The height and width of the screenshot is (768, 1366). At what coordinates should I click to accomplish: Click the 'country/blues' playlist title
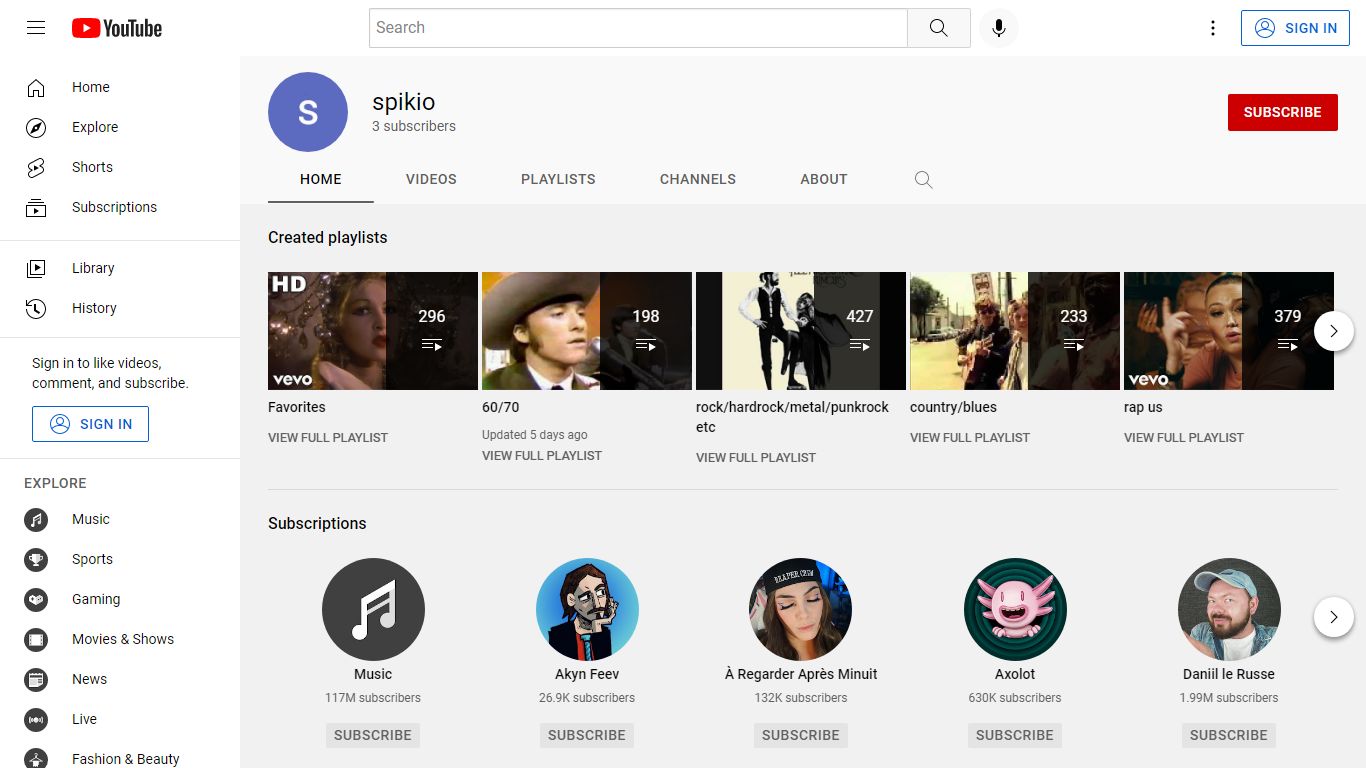[x=953, y=407]
